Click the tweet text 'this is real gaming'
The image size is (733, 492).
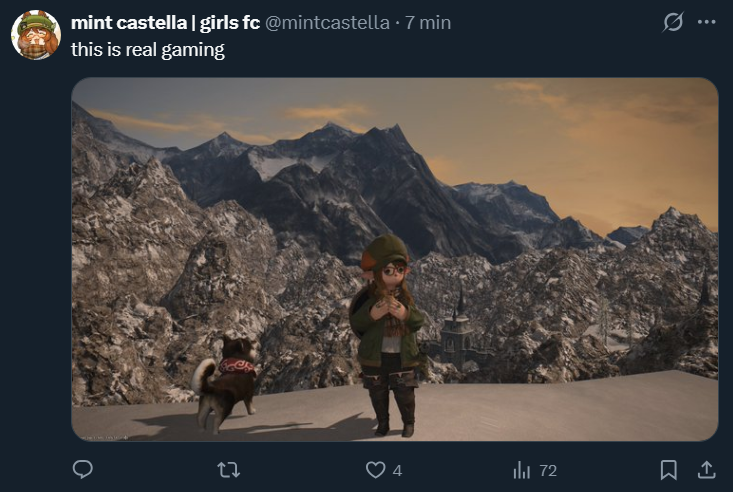(x=148, y=50)
